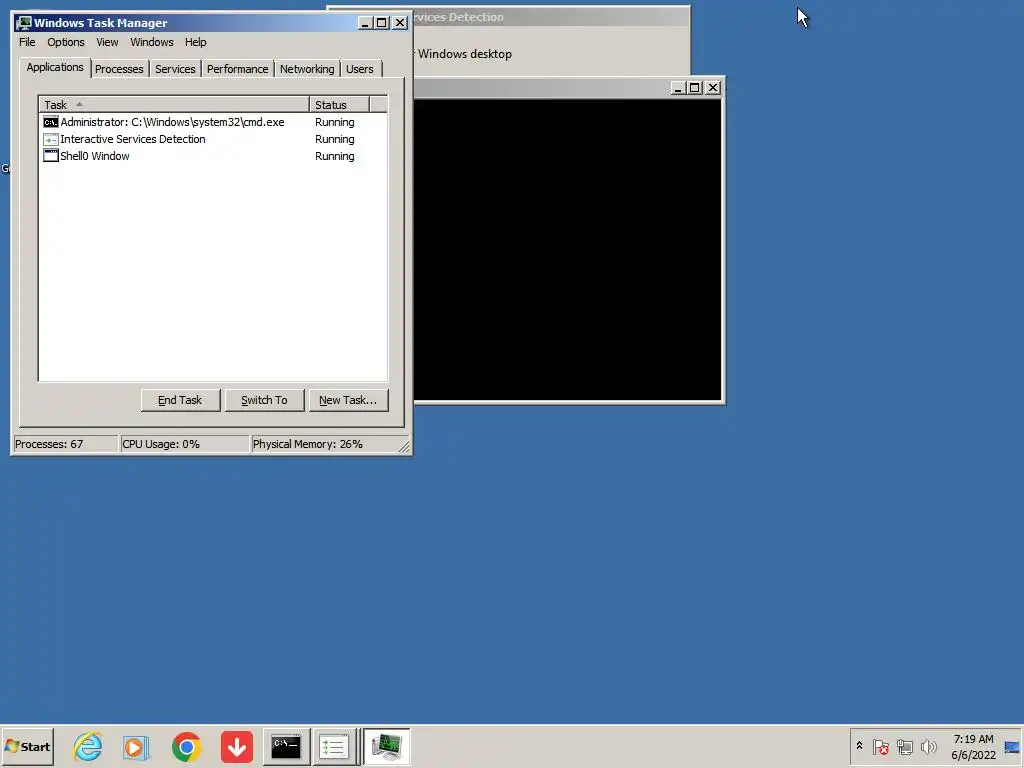This screenshot has width=1024, height=768.
Task: Click the Show desktop tray icon
Action: (x=1012, y=748)
